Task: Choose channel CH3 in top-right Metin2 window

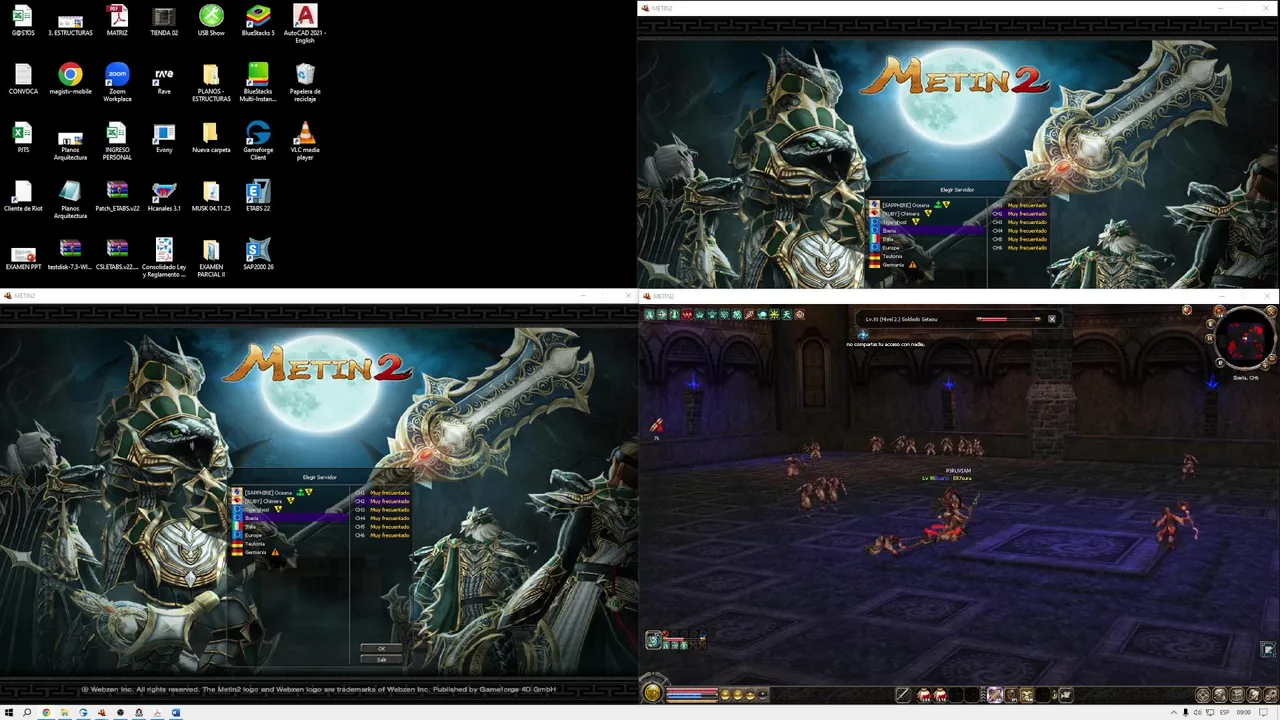Action: (x=1019, y=222)
